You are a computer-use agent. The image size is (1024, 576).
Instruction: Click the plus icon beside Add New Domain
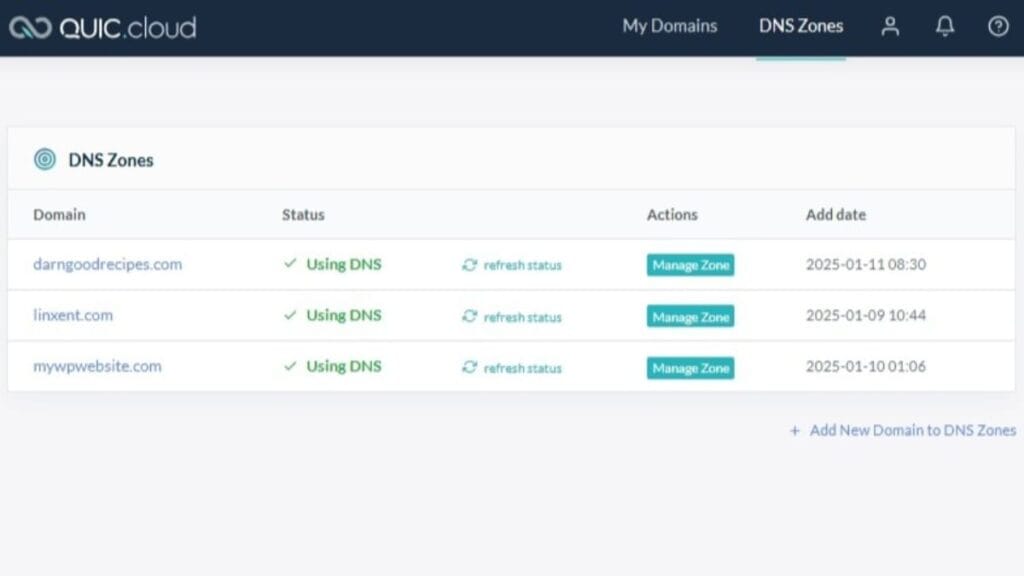[793, 430]
